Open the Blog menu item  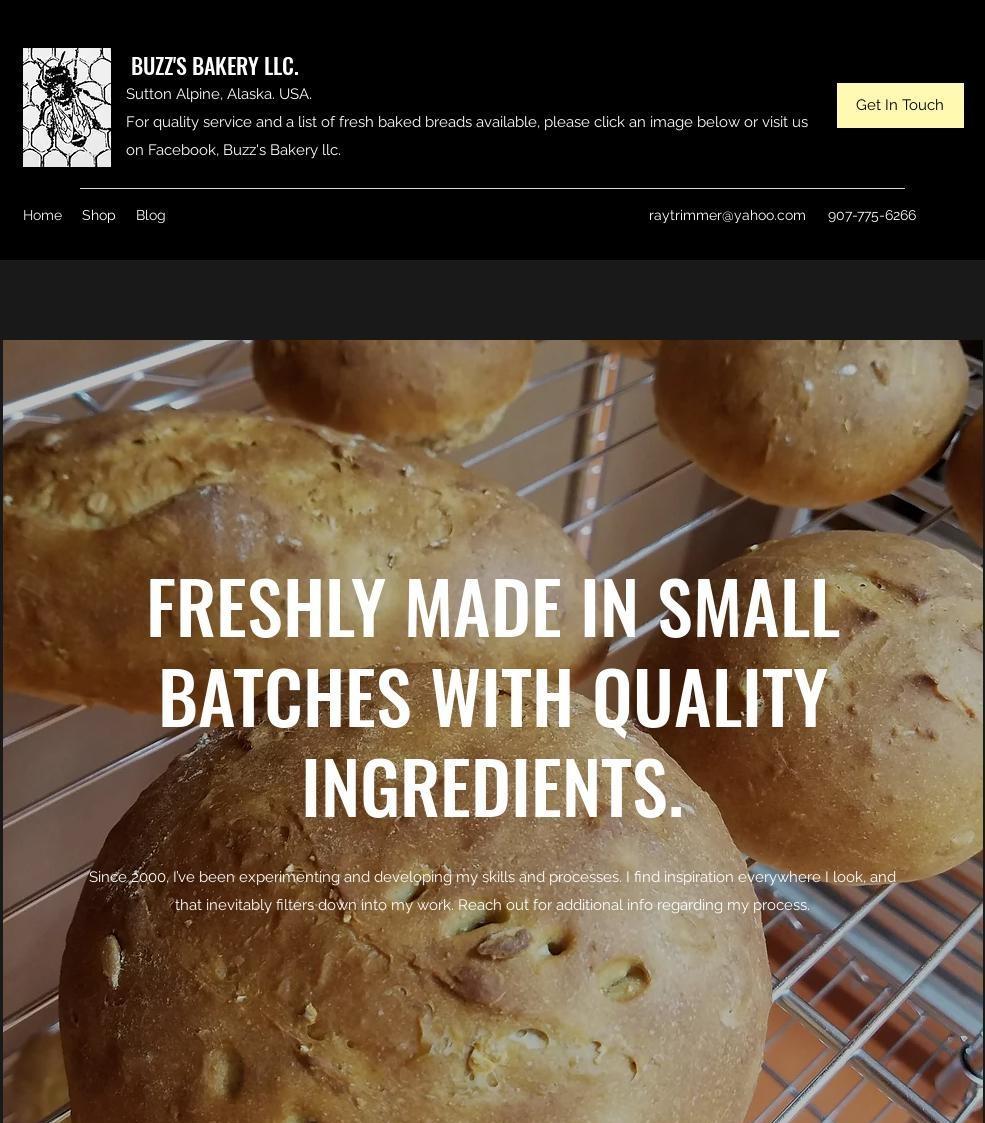tap(150, 216)
